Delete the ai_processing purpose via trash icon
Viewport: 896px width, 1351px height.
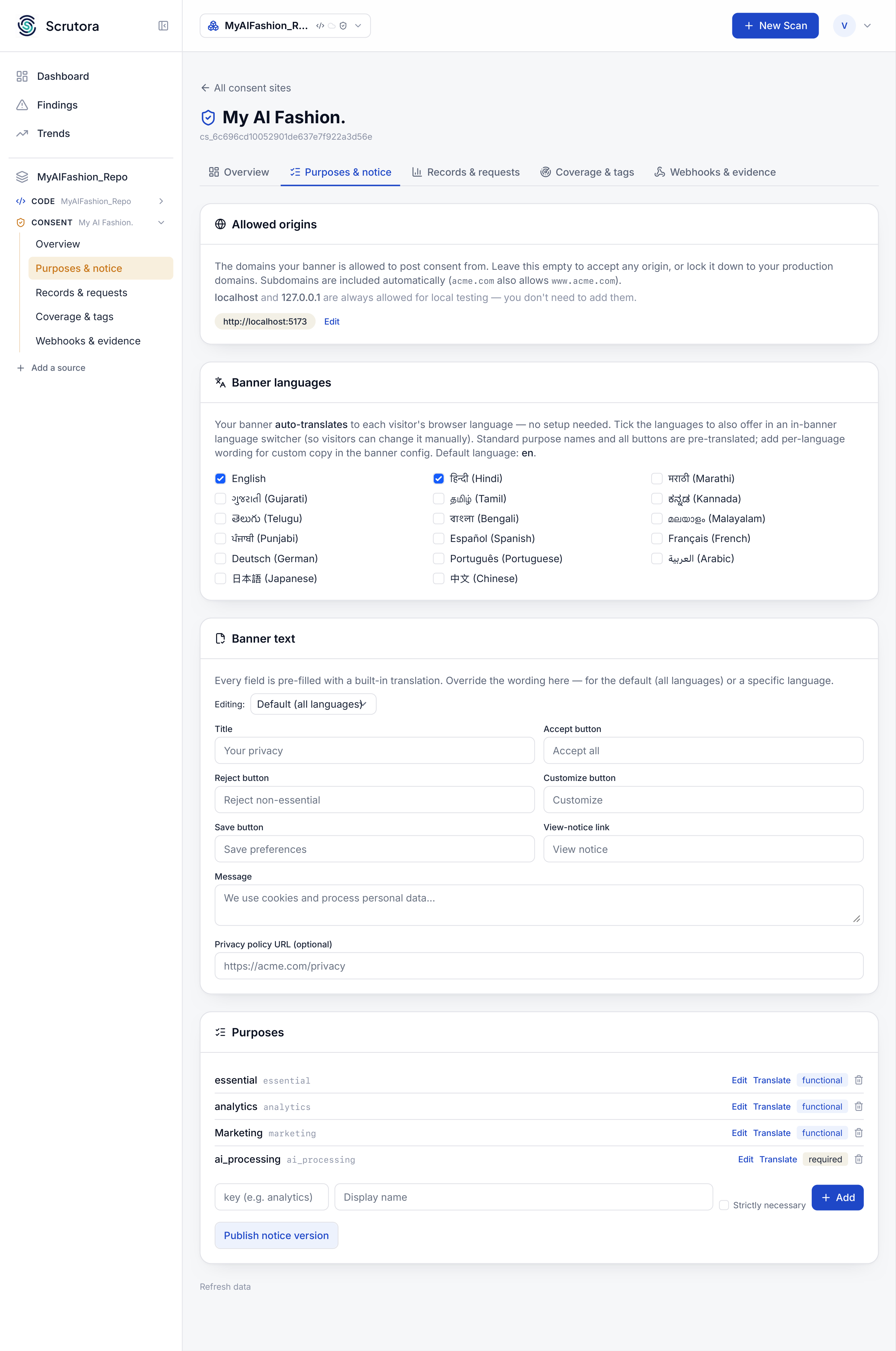coord(858,1159)
